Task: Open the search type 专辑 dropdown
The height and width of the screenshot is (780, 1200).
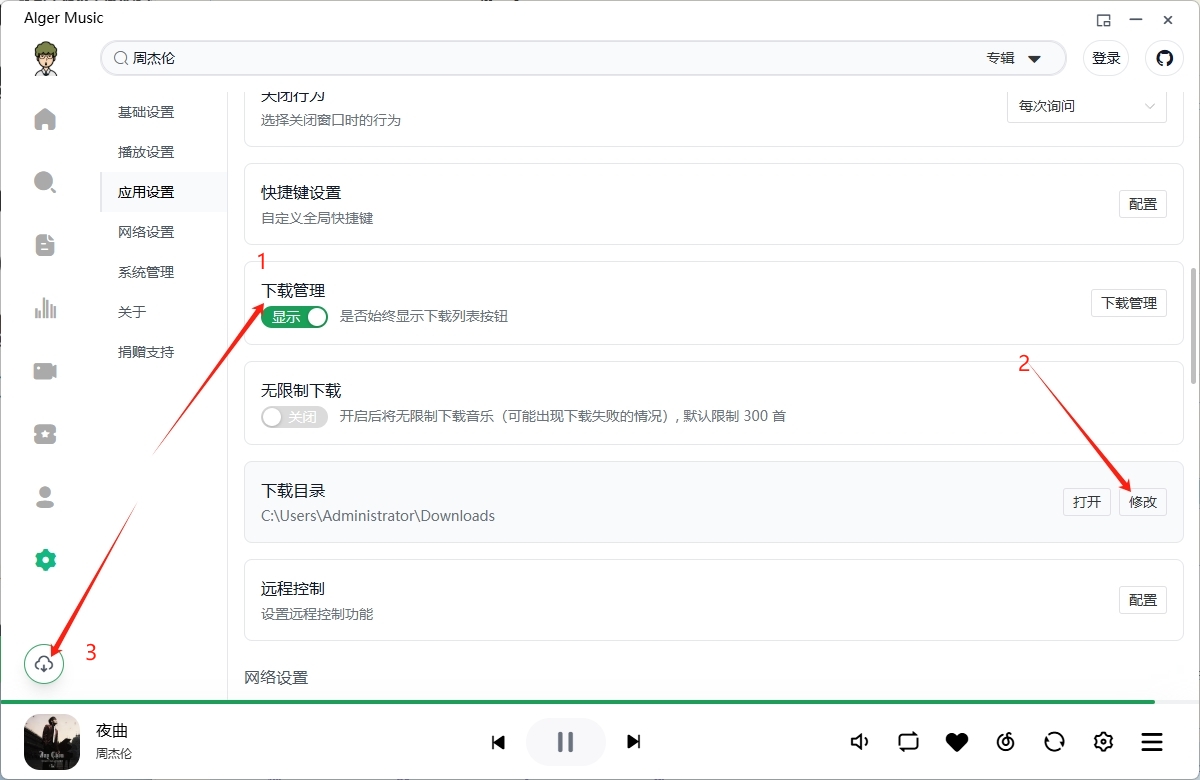Action: (1014, 59)
